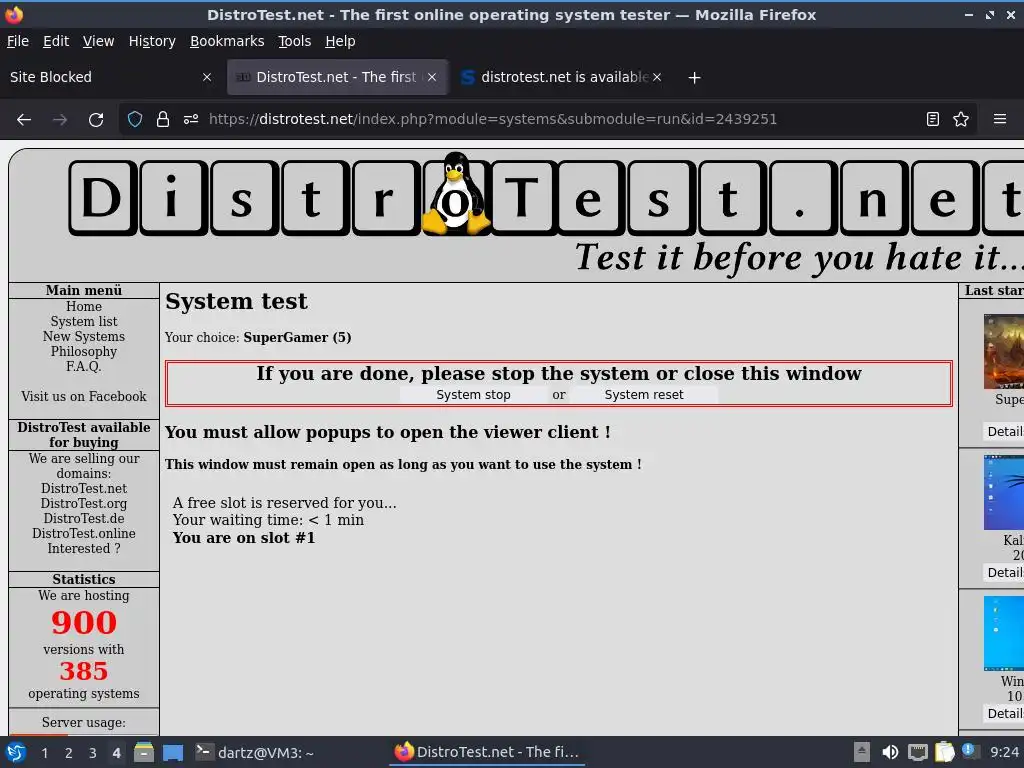The height and width of the screenshot is (768, 1024).
Task: Reload the current page
Action: click(x=96, y=120)
